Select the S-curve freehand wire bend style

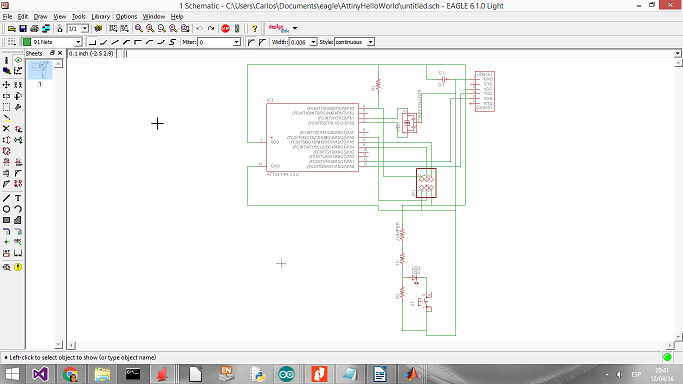[172, 42]
